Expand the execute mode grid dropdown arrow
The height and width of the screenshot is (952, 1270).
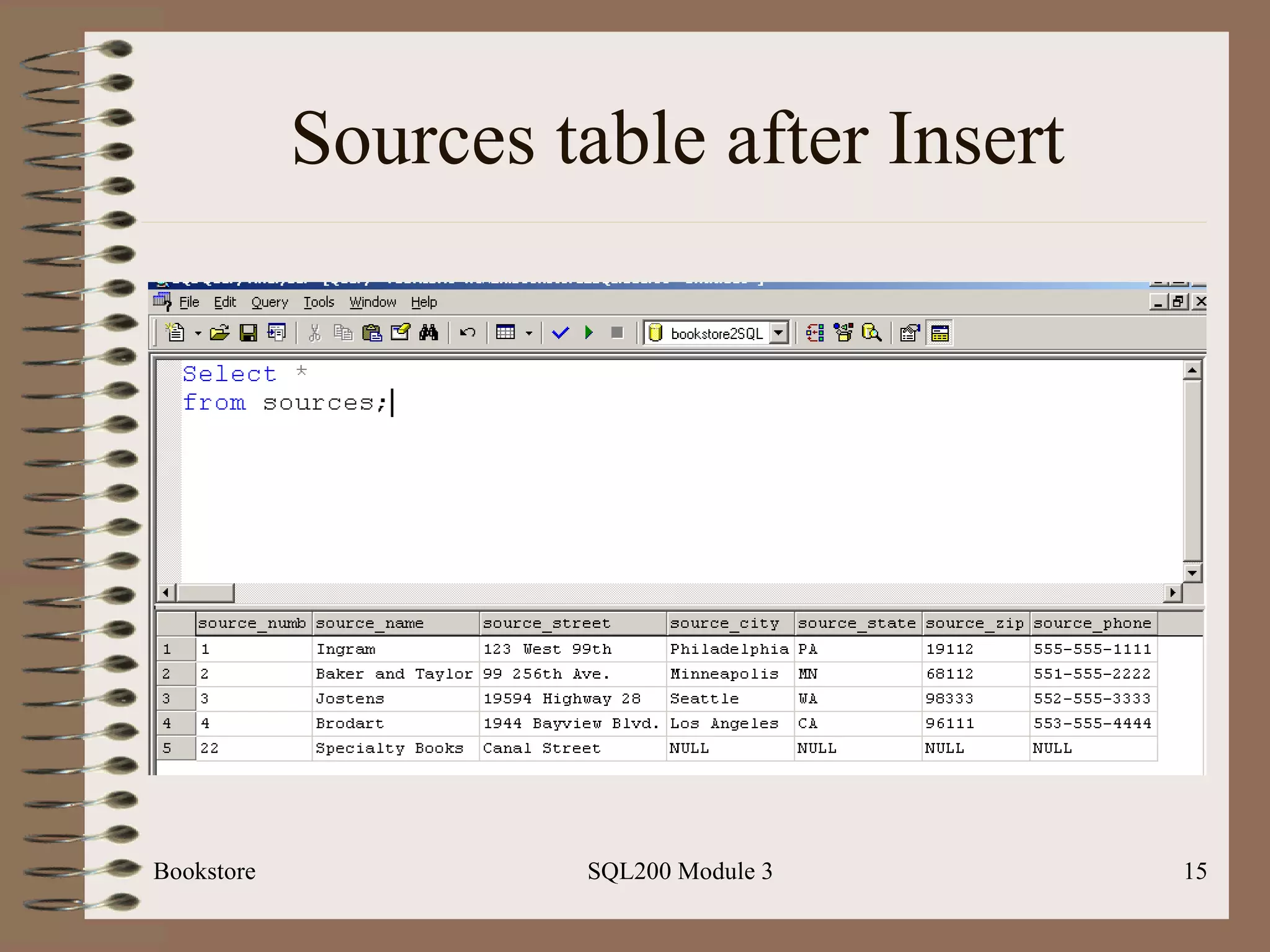(x=529, y=333)
